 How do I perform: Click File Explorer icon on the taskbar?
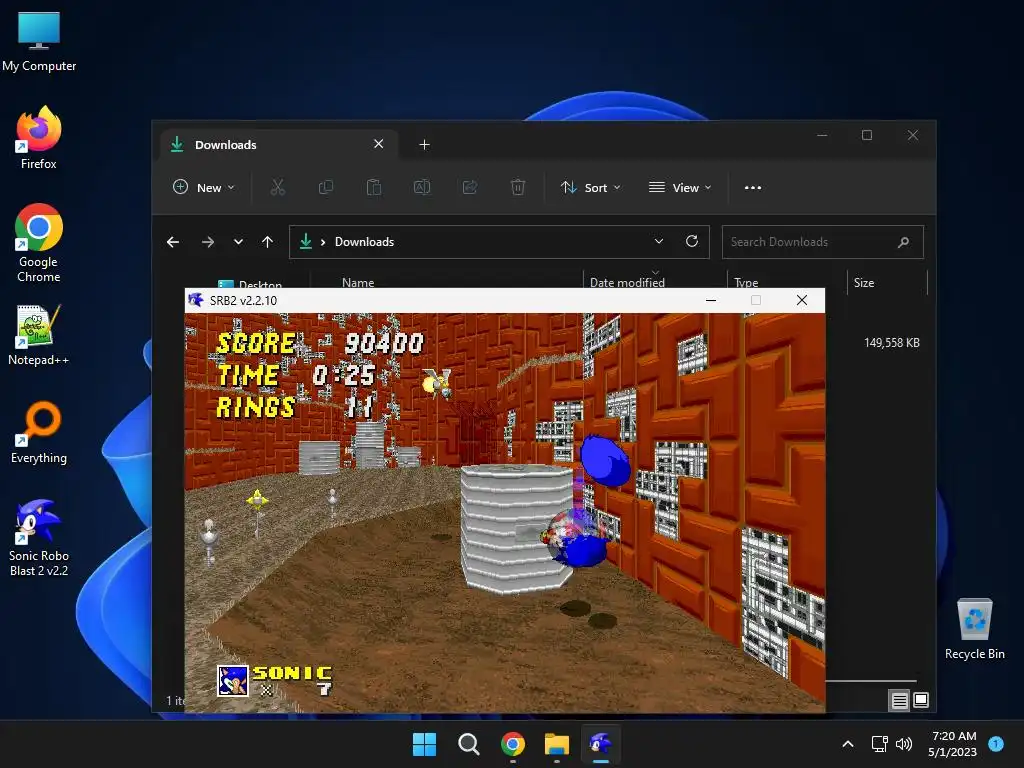pos(557,744)
